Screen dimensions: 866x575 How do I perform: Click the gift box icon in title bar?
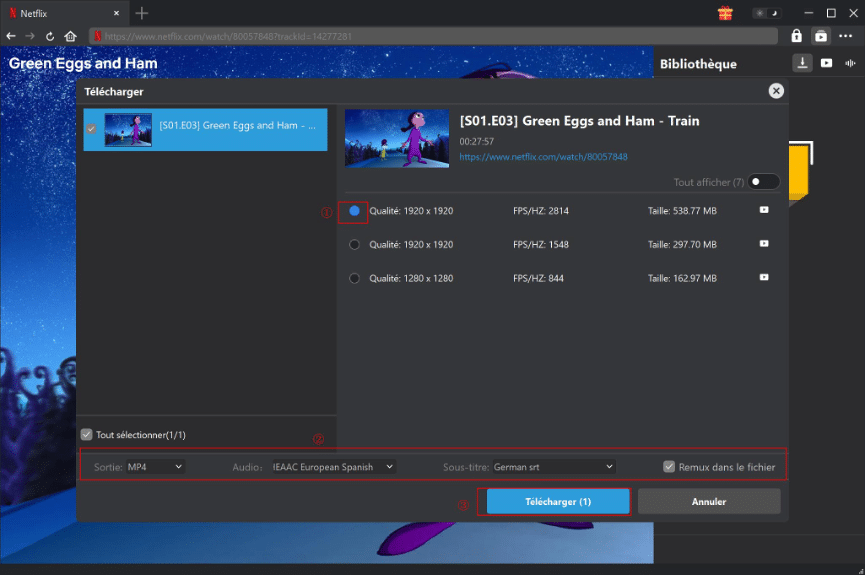click(725, 13)
